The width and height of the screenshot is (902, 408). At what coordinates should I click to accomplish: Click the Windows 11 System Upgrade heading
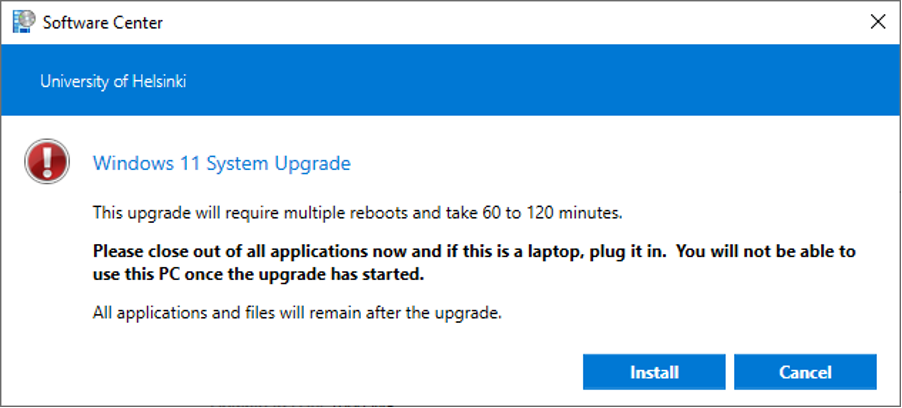222,163
